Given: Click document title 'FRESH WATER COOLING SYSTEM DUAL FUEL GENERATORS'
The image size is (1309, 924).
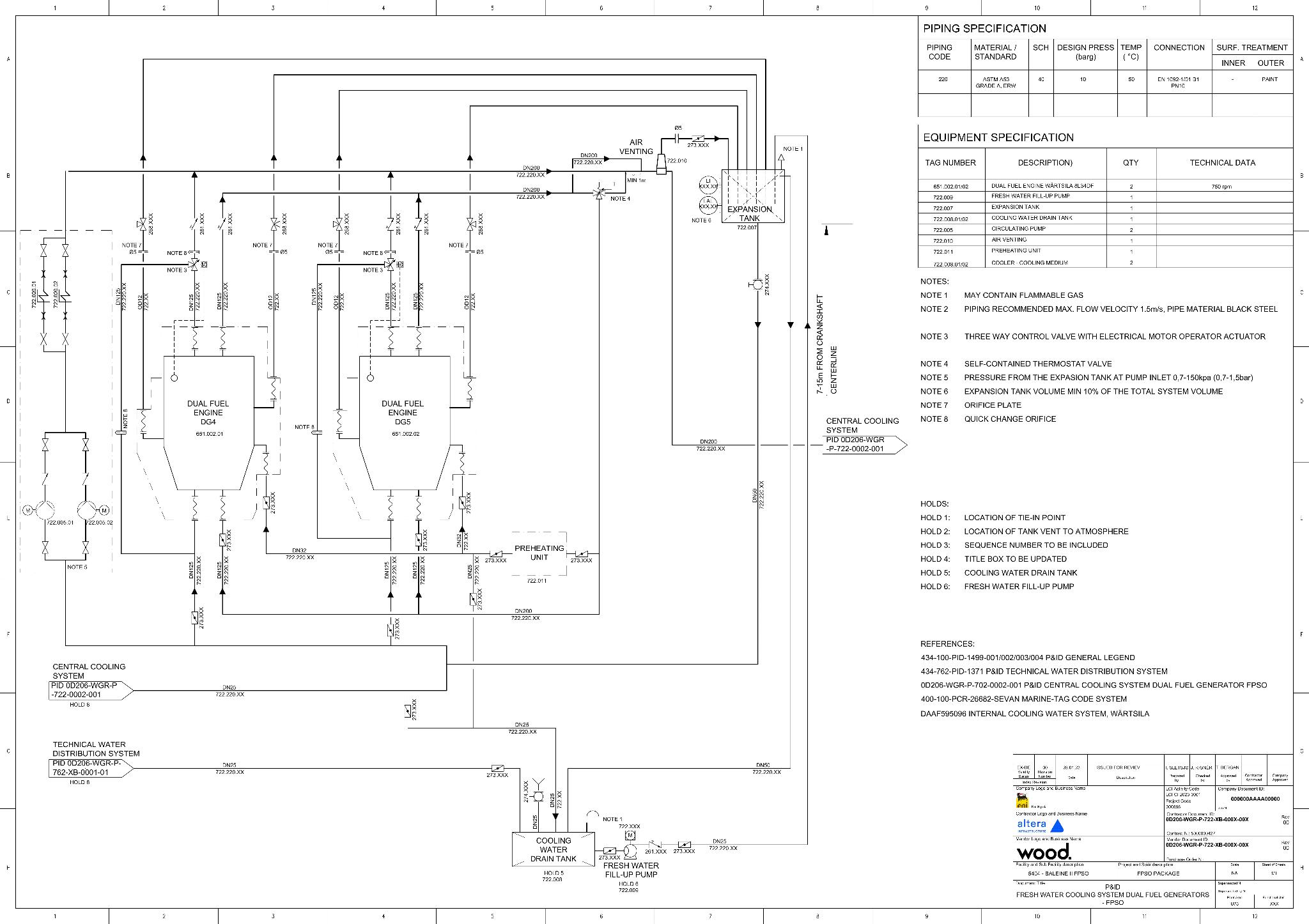Looking at the screenshot, I should 1112,895.
